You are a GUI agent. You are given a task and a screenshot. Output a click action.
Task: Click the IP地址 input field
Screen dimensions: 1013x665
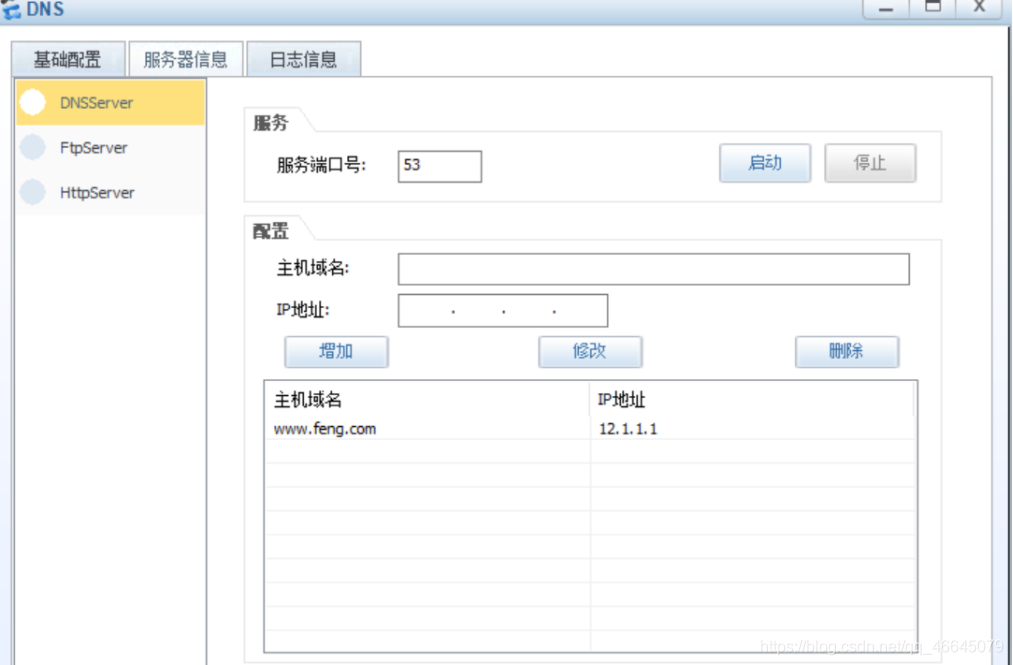(503, 311)
